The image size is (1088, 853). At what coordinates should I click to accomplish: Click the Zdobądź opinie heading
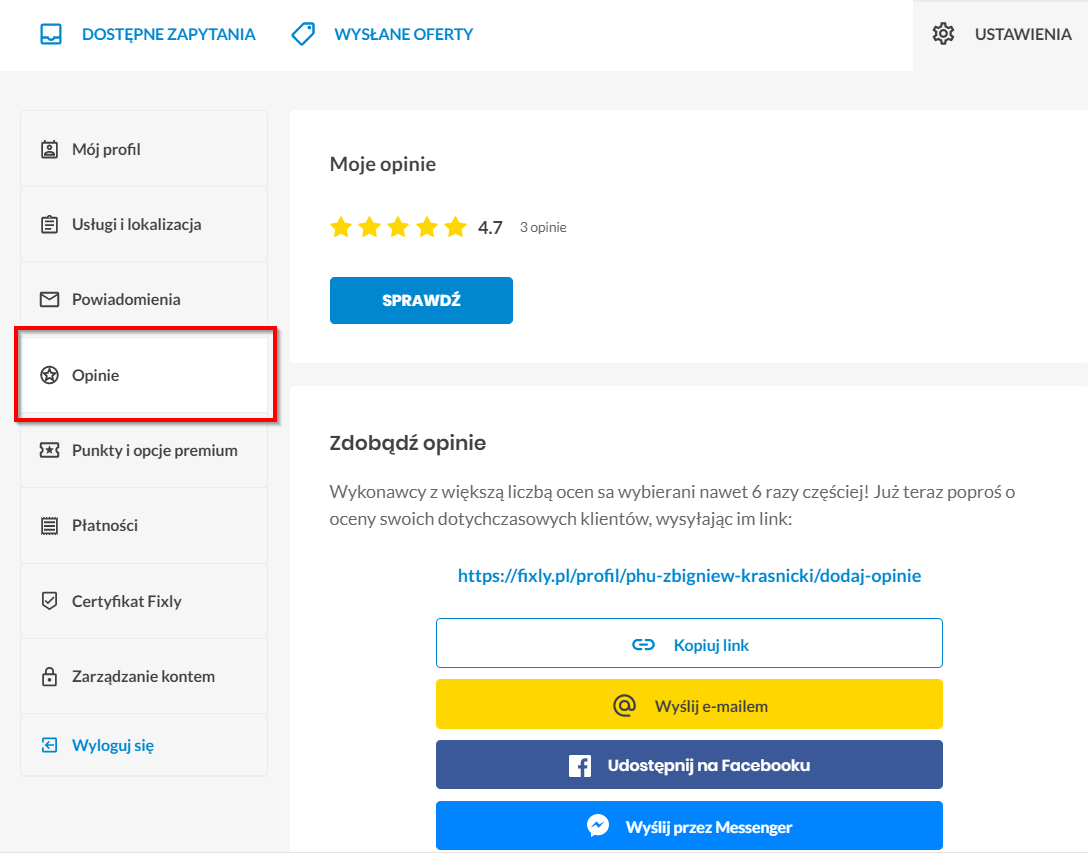(407, 443)
